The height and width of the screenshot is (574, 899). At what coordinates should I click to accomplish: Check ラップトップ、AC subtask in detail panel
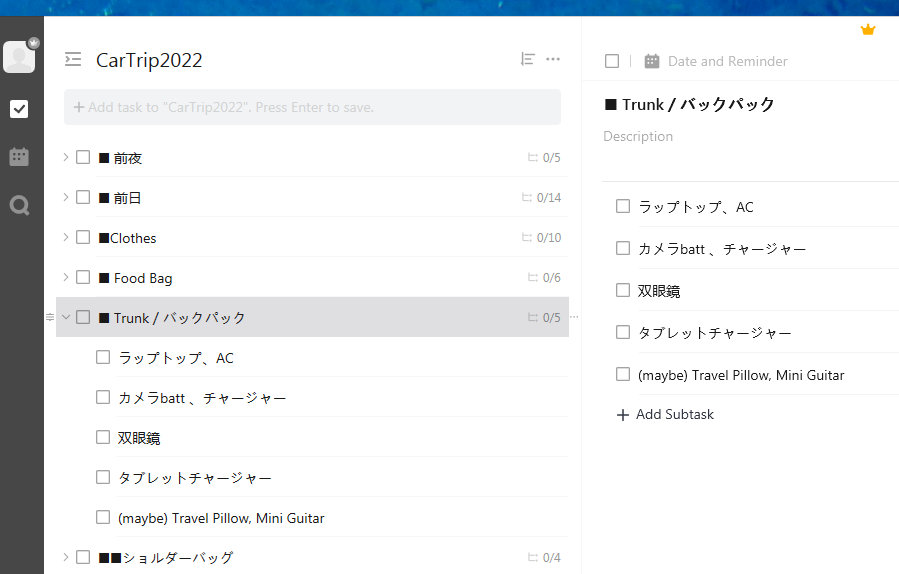(623, 206)
